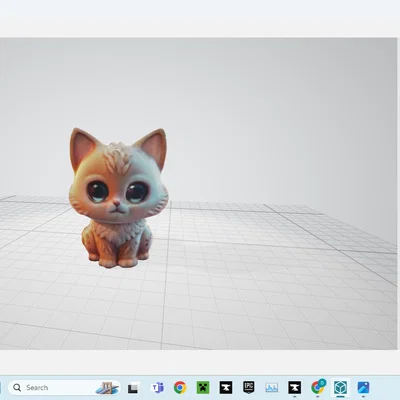400x400 pixels.
Task: Open Task View from the taskbar
Action: [x=133, y=388]
